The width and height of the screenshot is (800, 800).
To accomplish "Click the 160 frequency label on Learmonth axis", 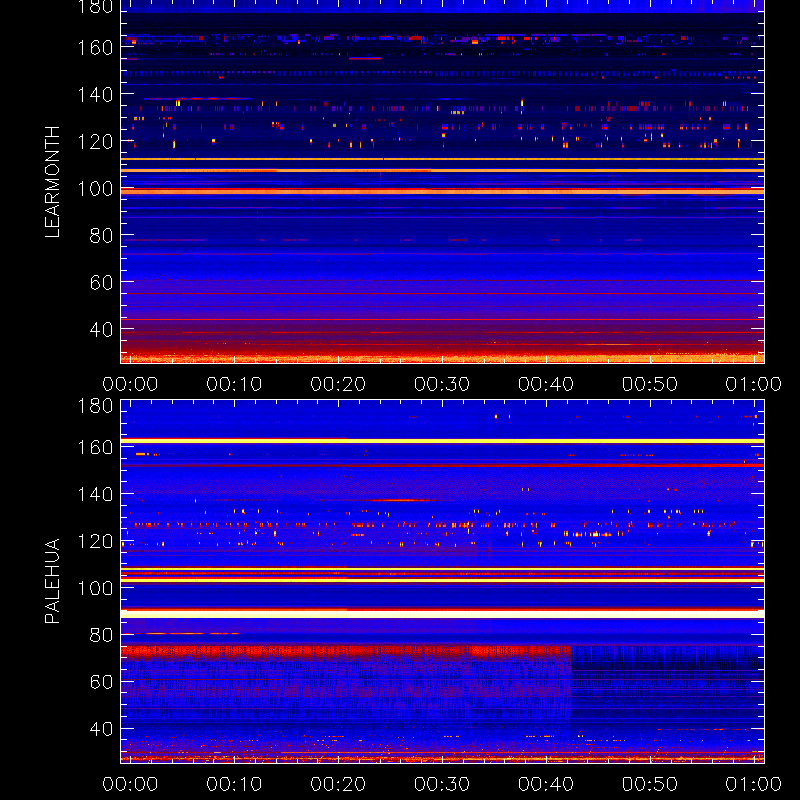I will [95, 48].
